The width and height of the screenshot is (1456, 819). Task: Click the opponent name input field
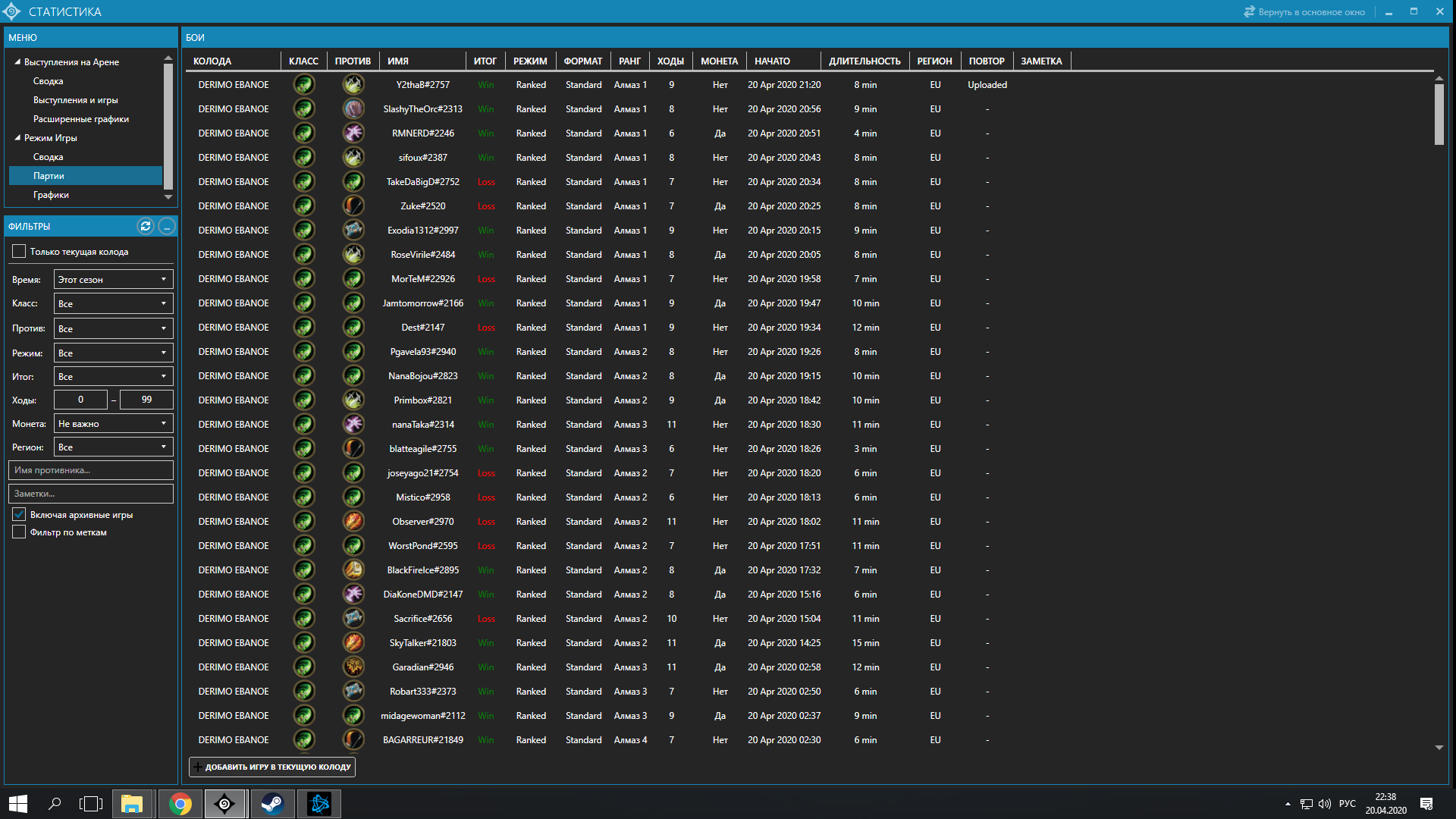91,470
